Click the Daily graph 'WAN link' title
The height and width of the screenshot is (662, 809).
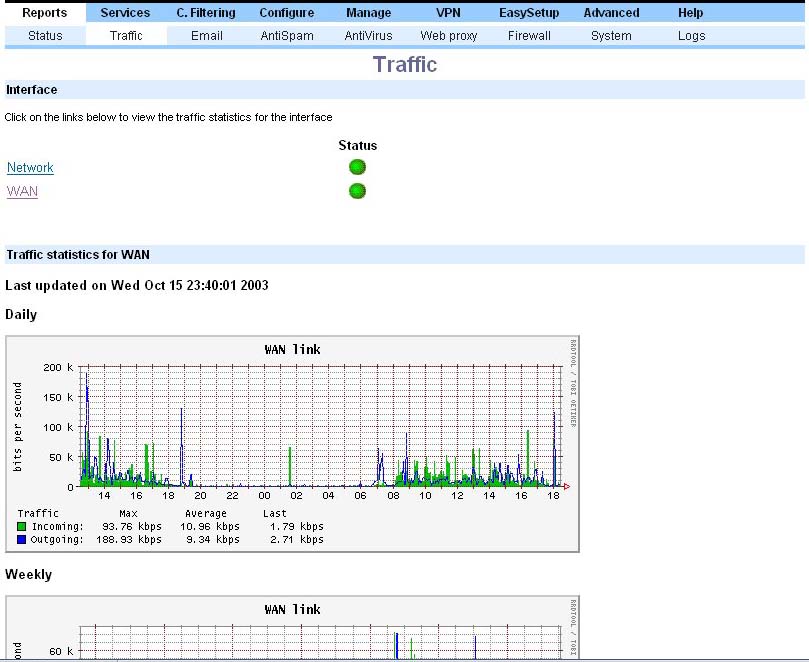click(x=293, y=349)
